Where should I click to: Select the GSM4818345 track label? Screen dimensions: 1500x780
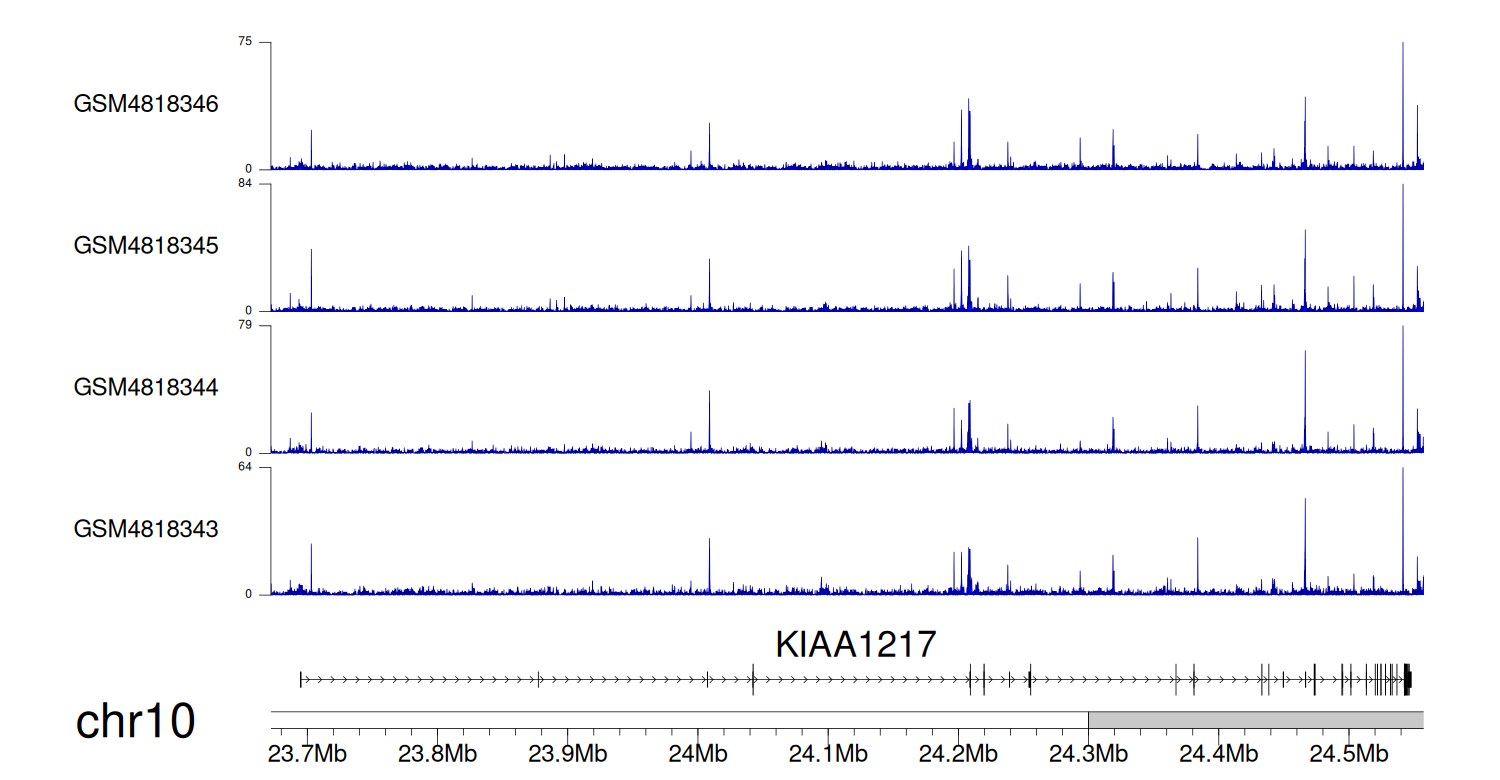[x=146, y=245]
